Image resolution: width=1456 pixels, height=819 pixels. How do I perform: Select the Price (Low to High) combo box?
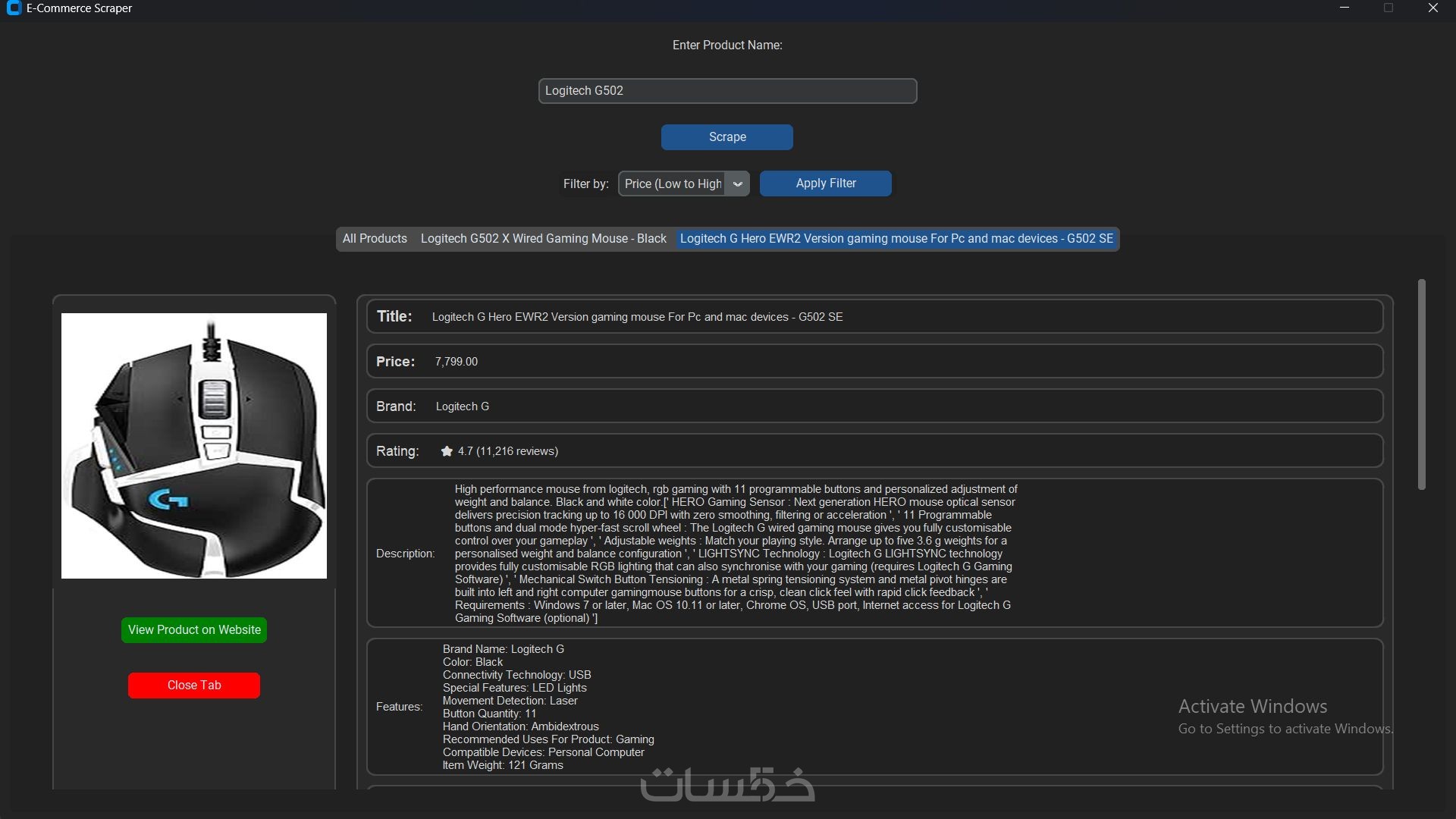(672, 184)
